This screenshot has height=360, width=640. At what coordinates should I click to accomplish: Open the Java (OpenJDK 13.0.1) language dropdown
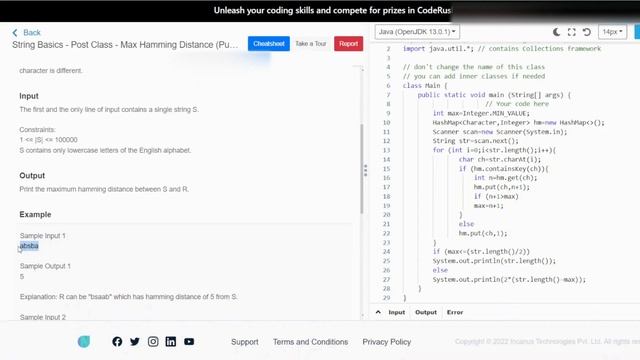click(417, 32)
